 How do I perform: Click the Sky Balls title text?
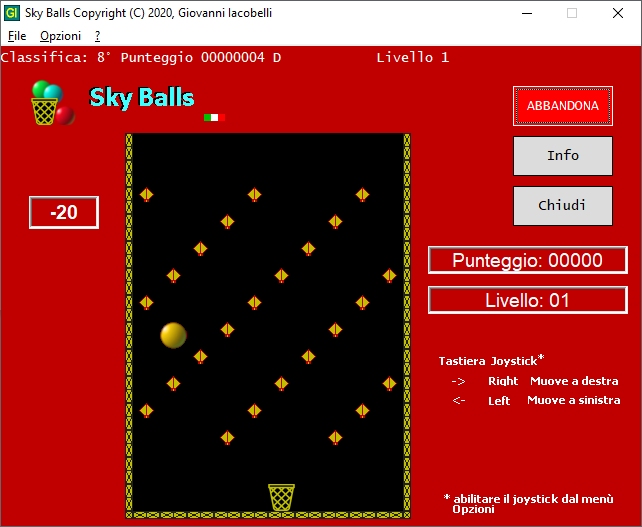tap(142, 97)
